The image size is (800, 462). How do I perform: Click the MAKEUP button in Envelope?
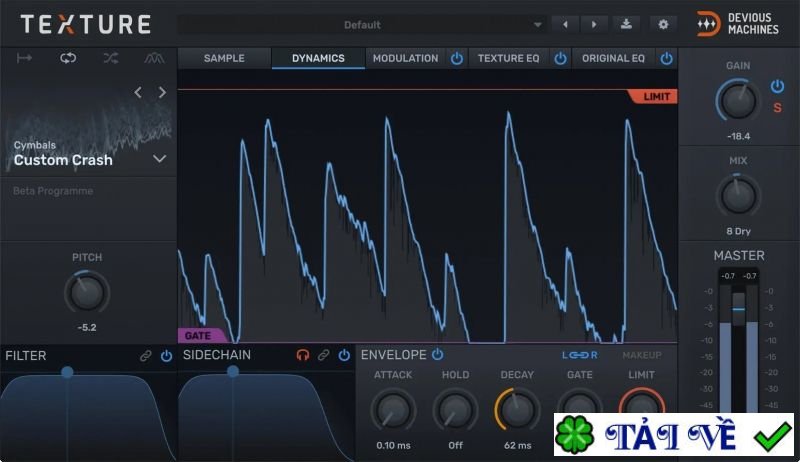[x=642, y=355]
